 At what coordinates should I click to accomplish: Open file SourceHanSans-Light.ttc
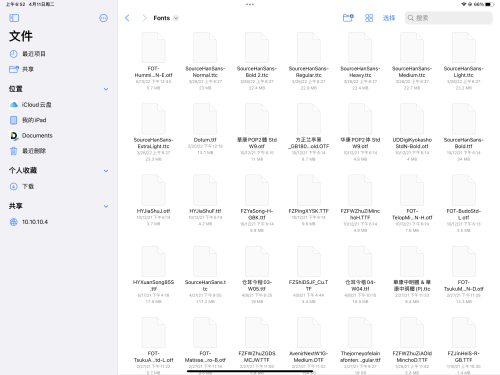(x=463, y=61)
